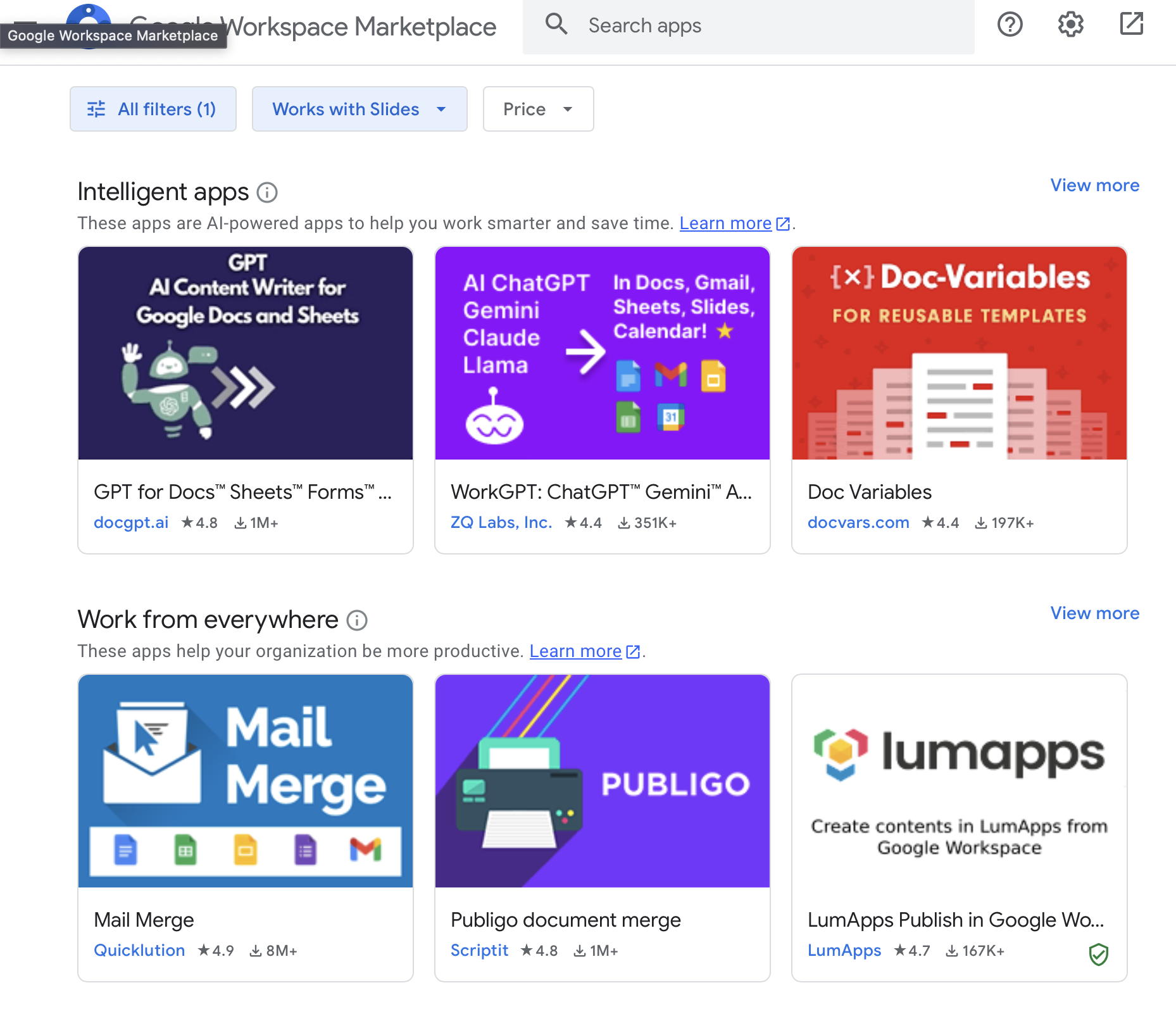Screen dimensions: 1176x1009
Task: Open the lumapps logo banner thumbnail
Action: click(x=960, y=781)
